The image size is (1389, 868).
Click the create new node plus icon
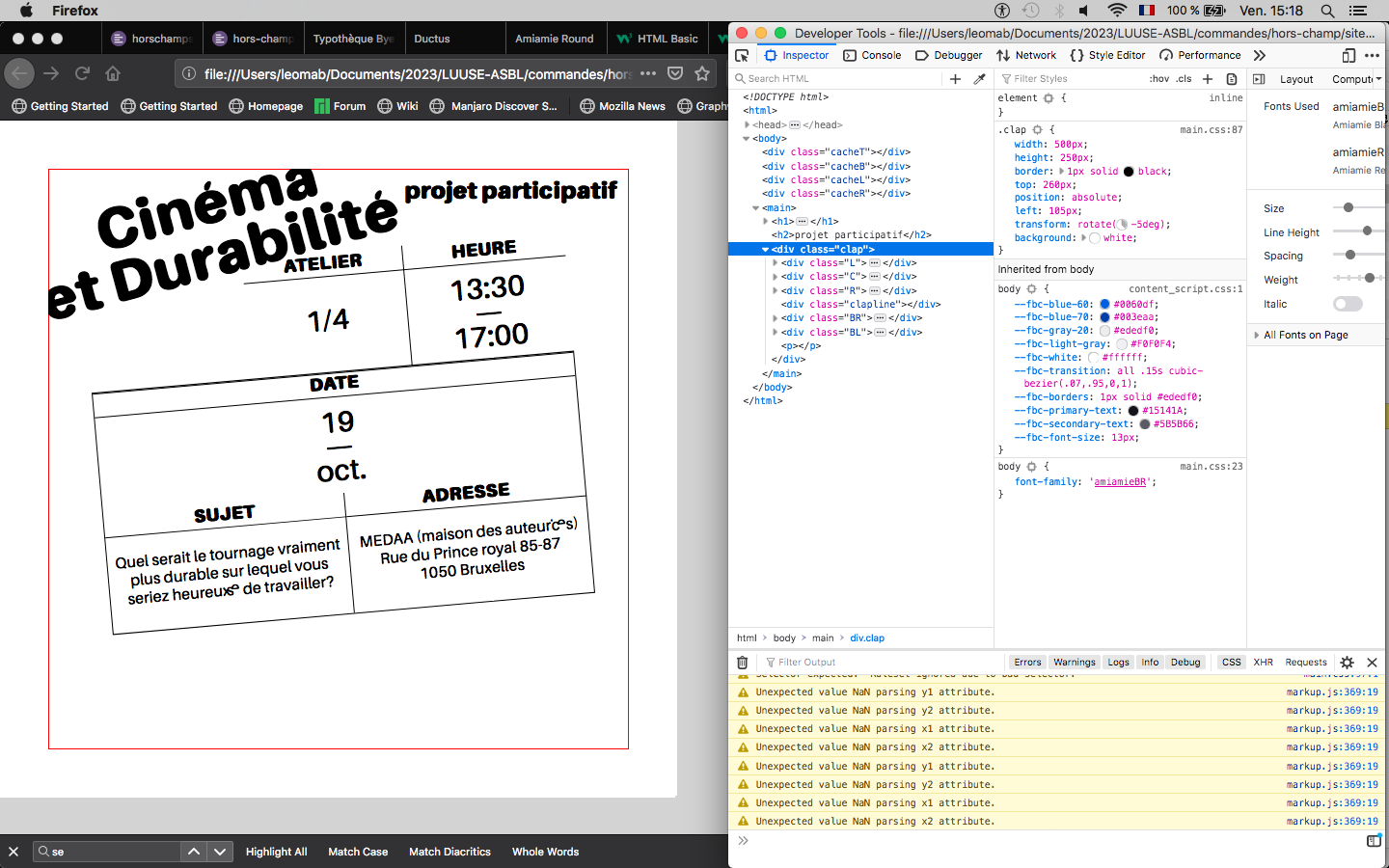click(955, 79)
